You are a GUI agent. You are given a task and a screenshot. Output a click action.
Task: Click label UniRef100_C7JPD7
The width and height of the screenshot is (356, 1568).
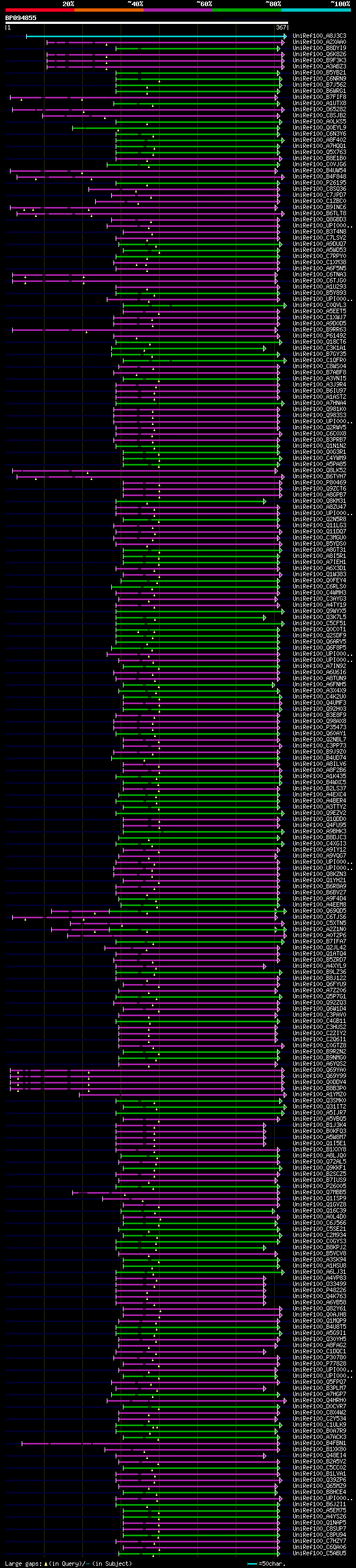click(x=319, y=195)
